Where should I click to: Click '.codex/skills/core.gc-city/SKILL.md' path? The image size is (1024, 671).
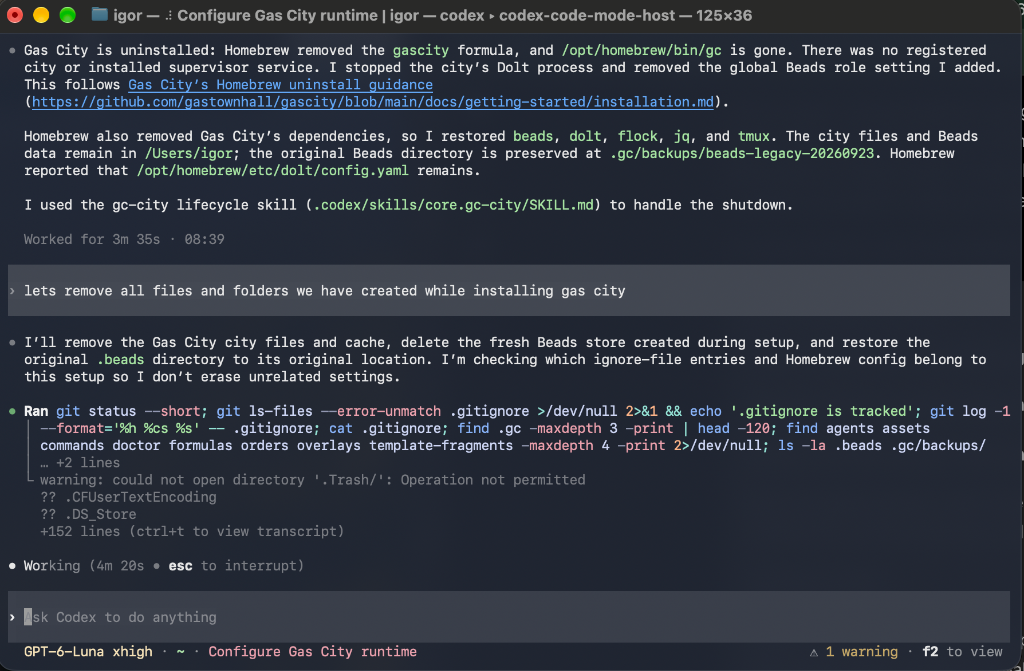click(x=453, y=205)
